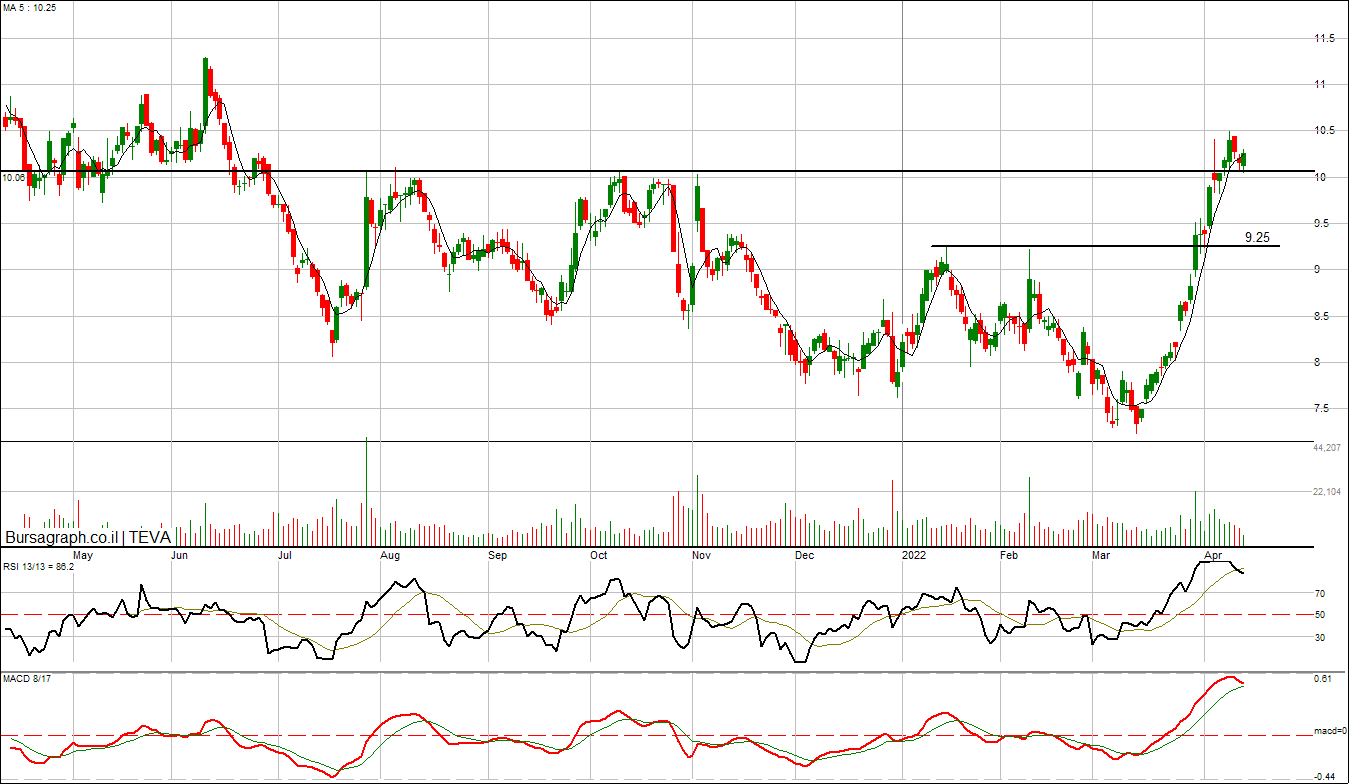1349x784 pixels.
Task: Select the Jun date axis label
Action: 181,554
